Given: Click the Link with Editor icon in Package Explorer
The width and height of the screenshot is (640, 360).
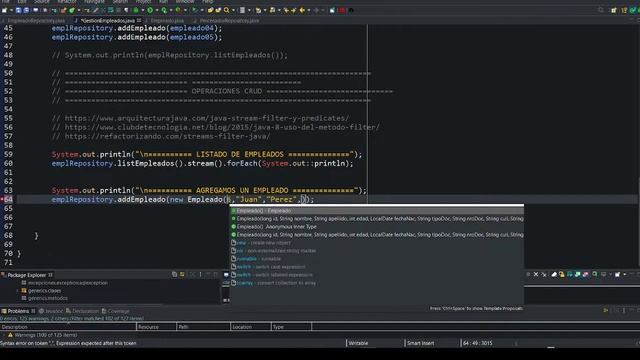Looking at the screenshot, I should tap(182, 275).
